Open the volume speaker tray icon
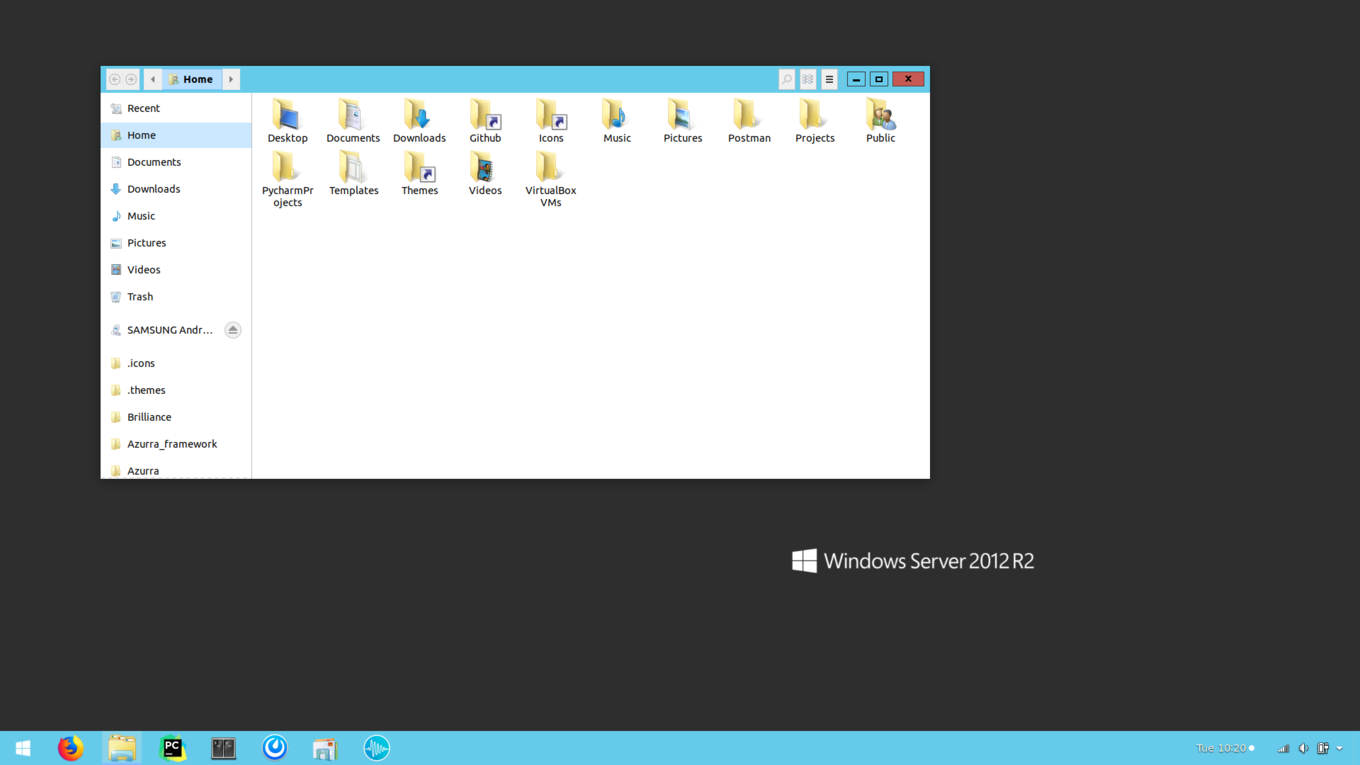The image size is (1360, 765). click(1303, 748)
